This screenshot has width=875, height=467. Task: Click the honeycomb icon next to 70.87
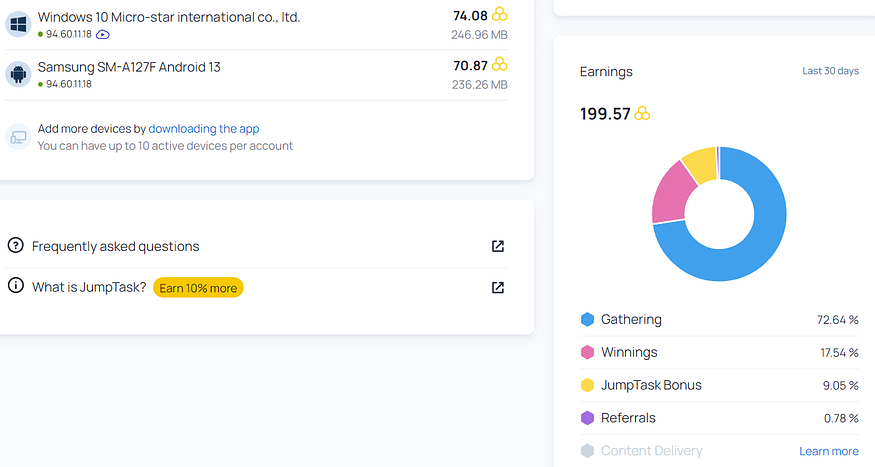(499, 65)
